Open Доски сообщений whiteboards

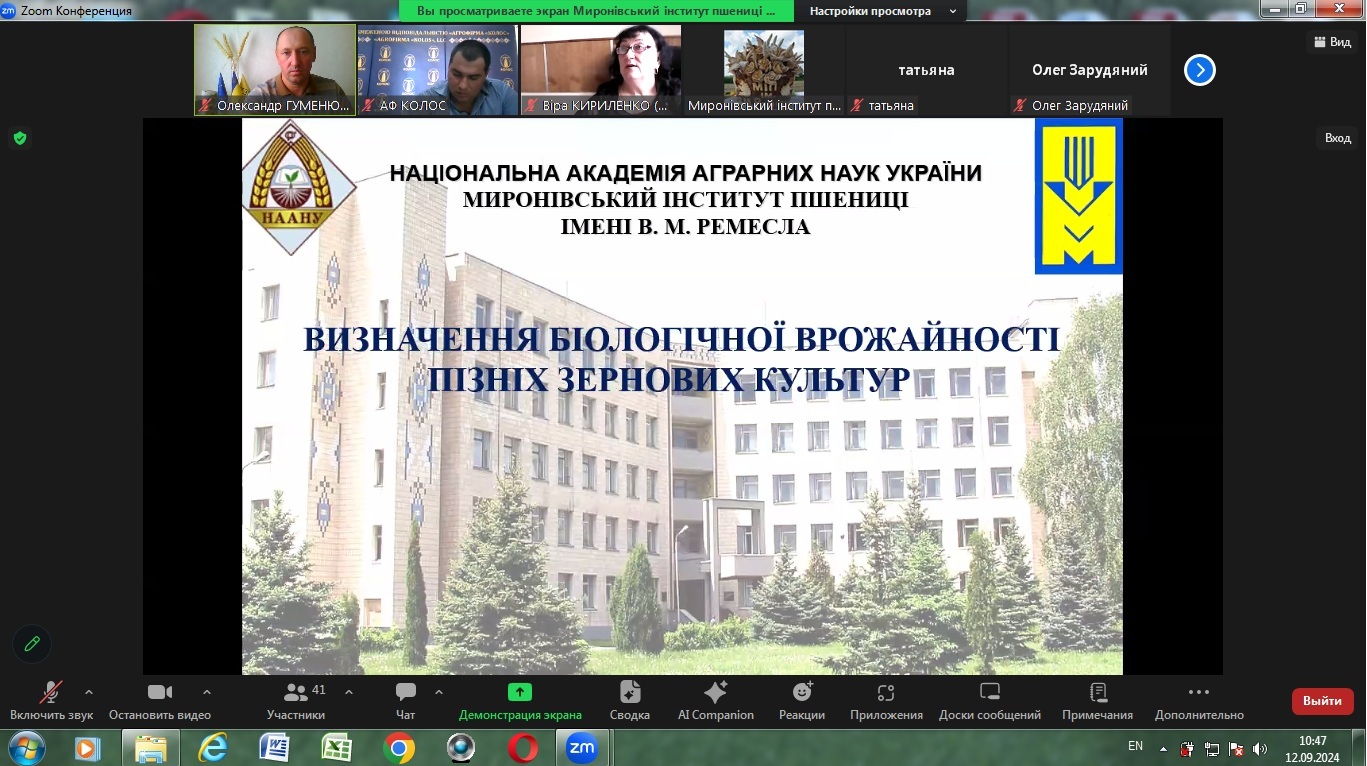990,701
